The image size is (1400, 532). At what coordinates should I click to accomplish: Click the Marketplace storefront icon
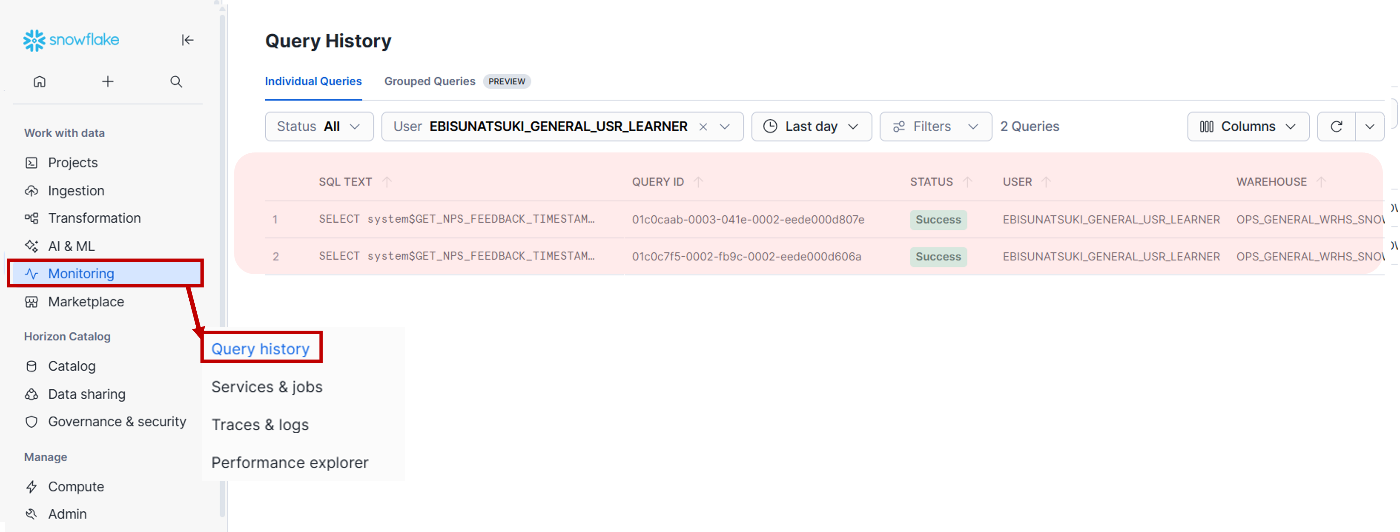(x=31, y=302)
